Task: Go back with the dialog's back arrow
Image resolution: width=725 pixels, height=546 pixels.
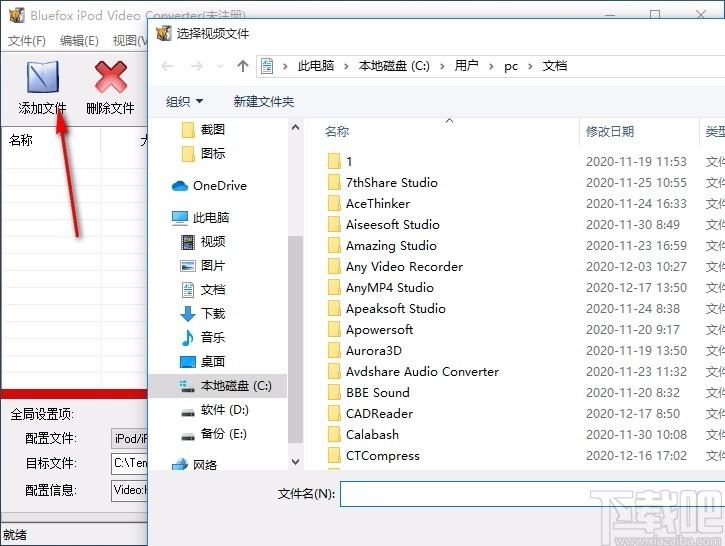Action: tap(167, 66)
